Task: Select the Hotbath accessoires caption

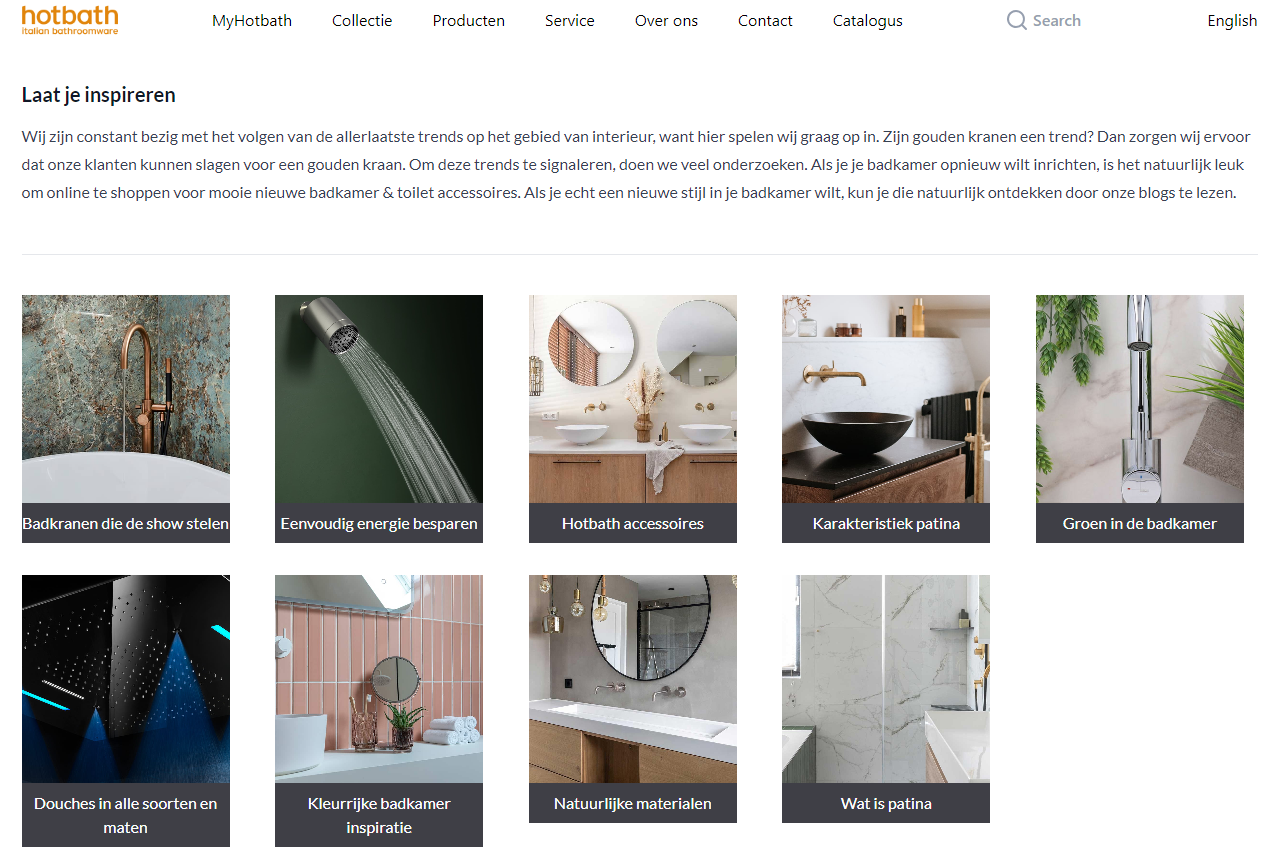Action: coord(633,523)
